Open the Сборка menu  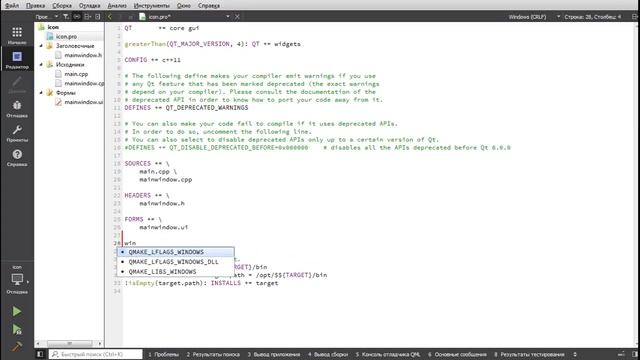(x=62, y=6)
